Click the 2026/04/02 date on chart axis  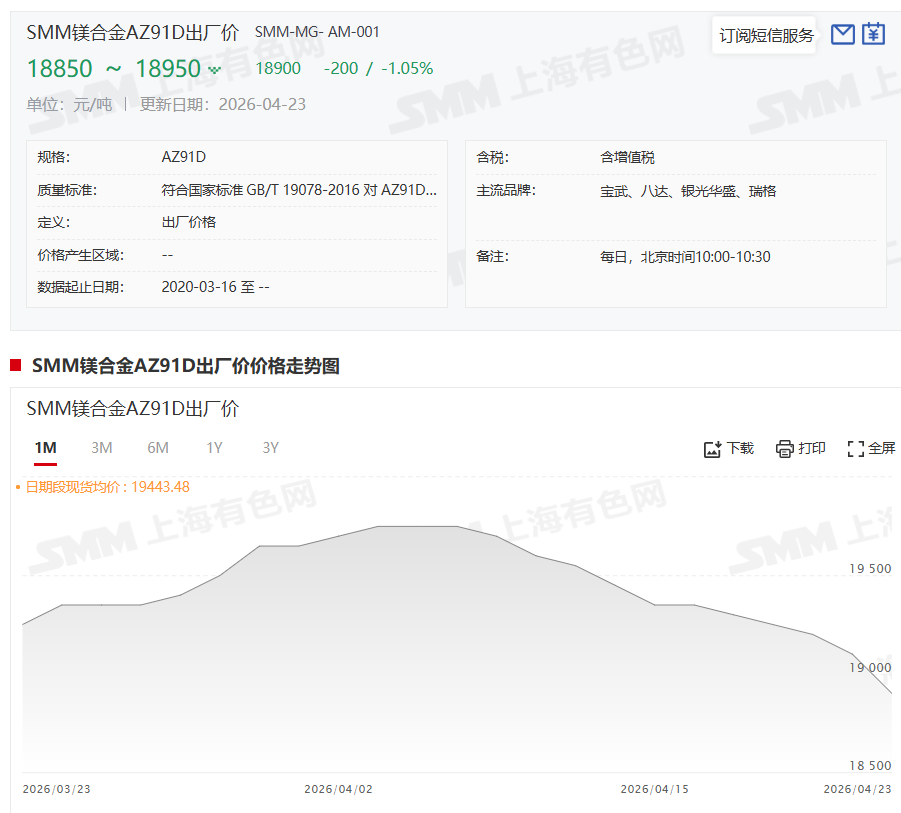338,789
